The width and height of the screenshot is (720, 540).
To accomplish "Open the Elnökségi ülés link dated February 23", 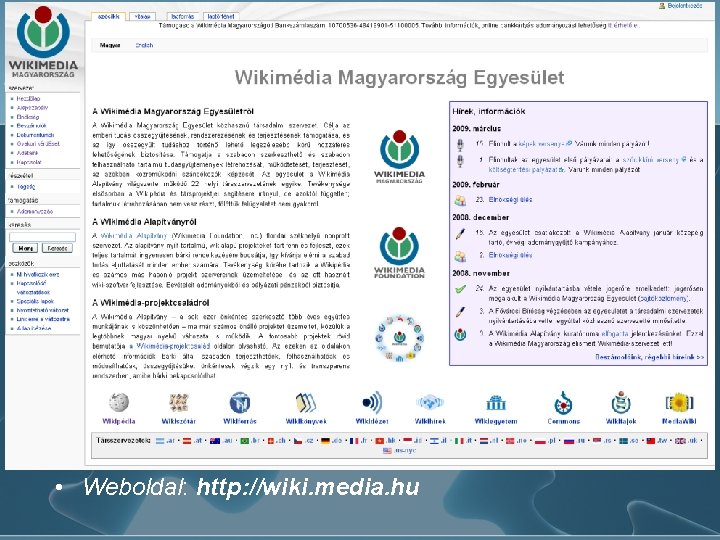I will (x=510, y=200).
